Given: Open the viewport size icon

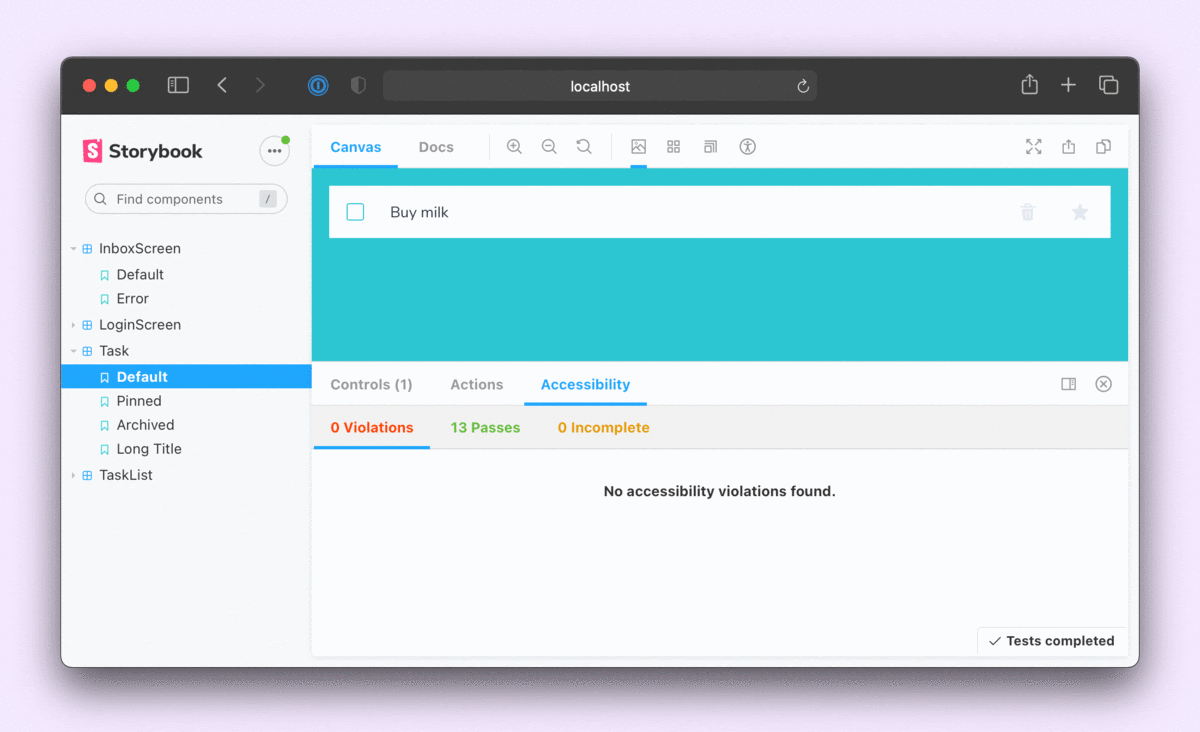Looking at the screenshot, I should point(710,147).
